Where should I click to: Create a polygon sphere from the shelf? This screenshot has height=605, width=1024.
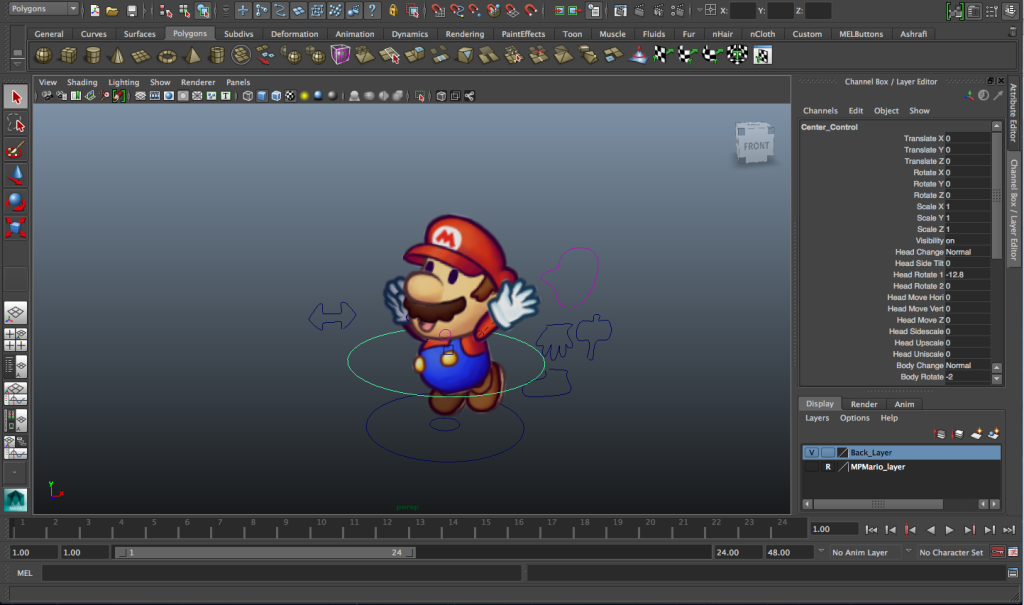(x=44, y=56)
